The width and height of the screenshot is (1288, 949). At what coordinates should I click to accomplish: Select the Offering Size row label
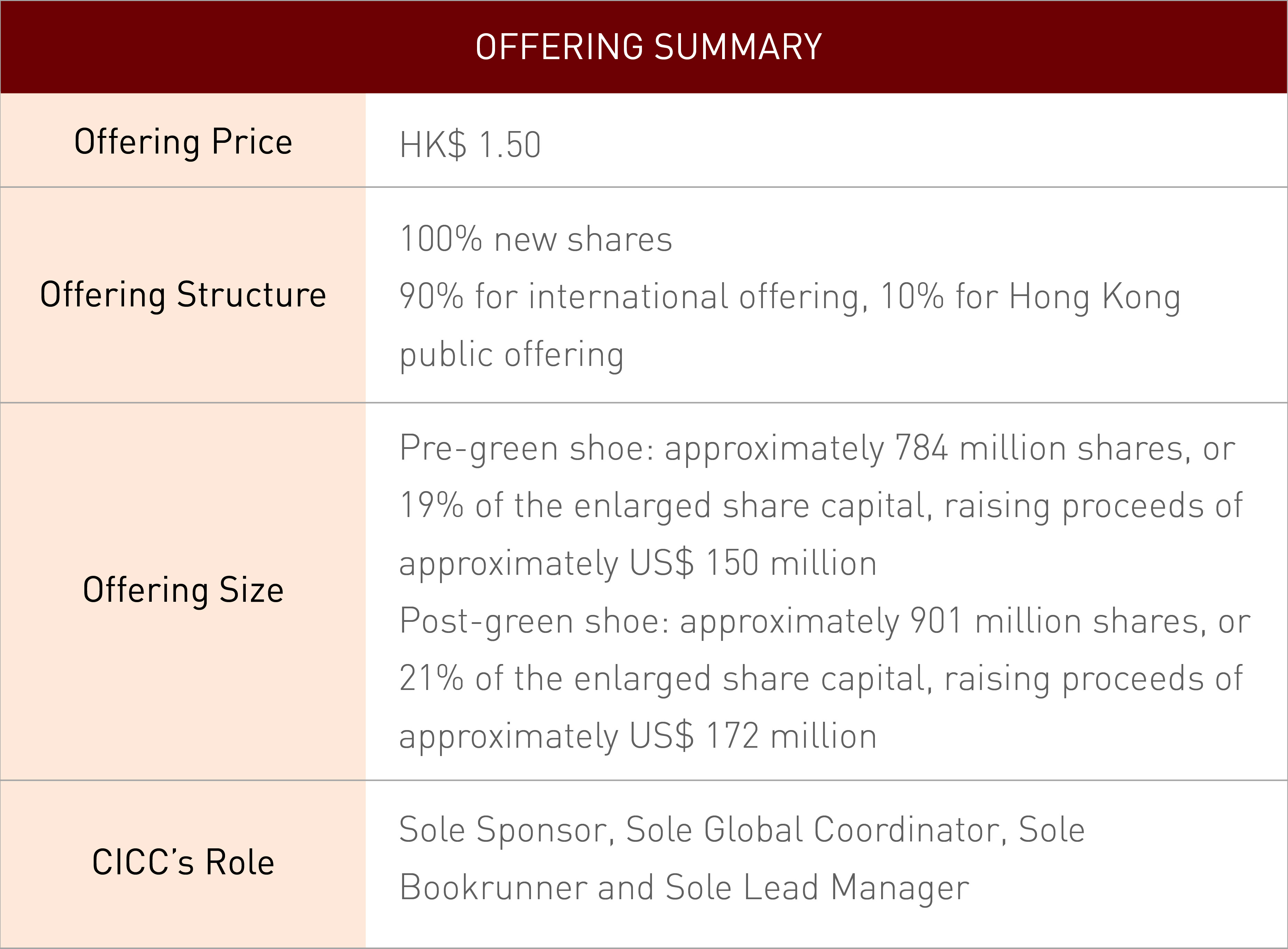tap(183, 590)
